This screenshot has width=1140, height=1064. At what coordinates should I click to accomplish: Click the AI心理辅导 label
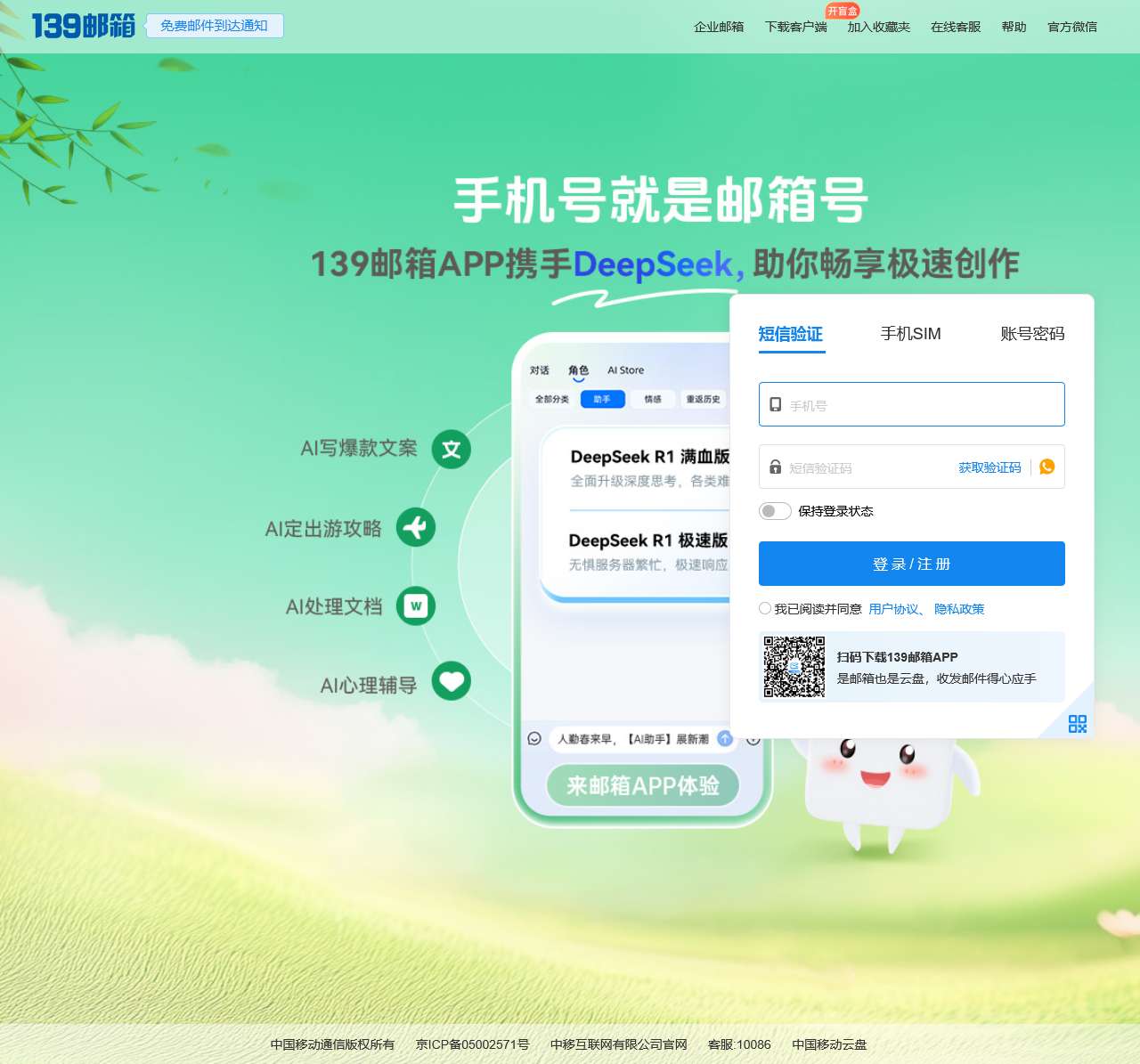pyautogui.click(x=369, y=686)
